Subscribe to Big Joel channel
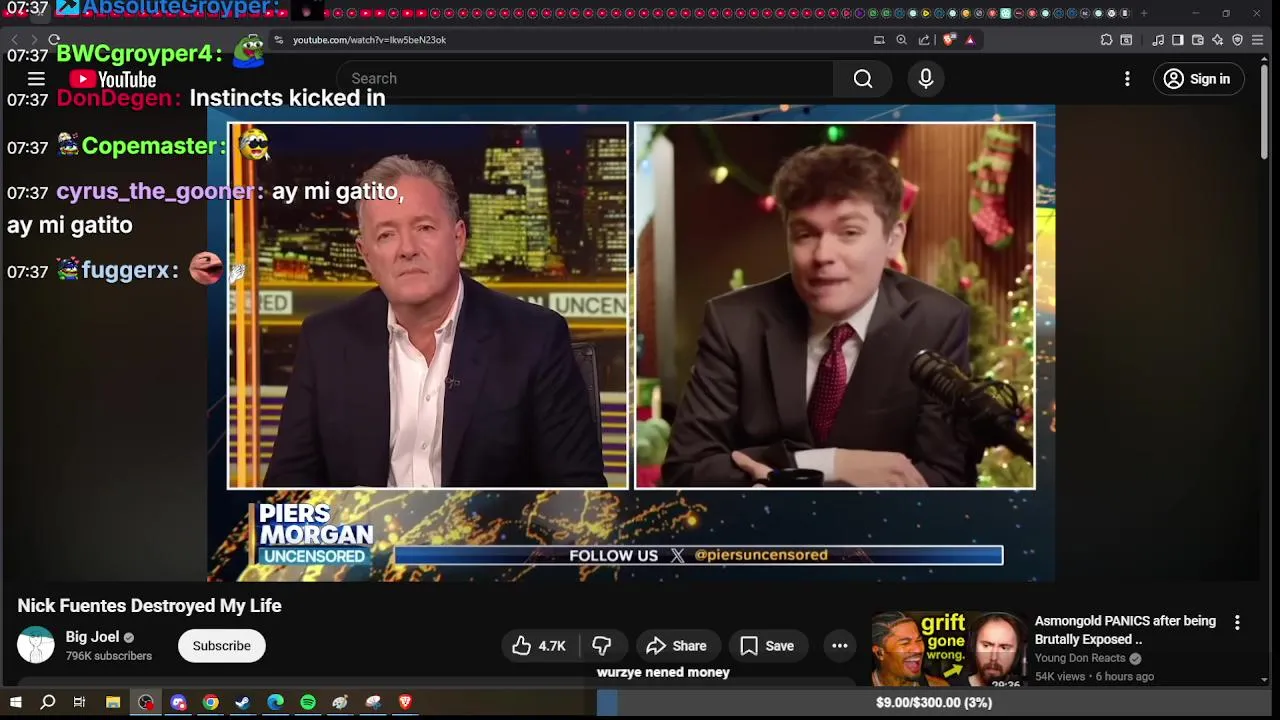 coord(221,646)
